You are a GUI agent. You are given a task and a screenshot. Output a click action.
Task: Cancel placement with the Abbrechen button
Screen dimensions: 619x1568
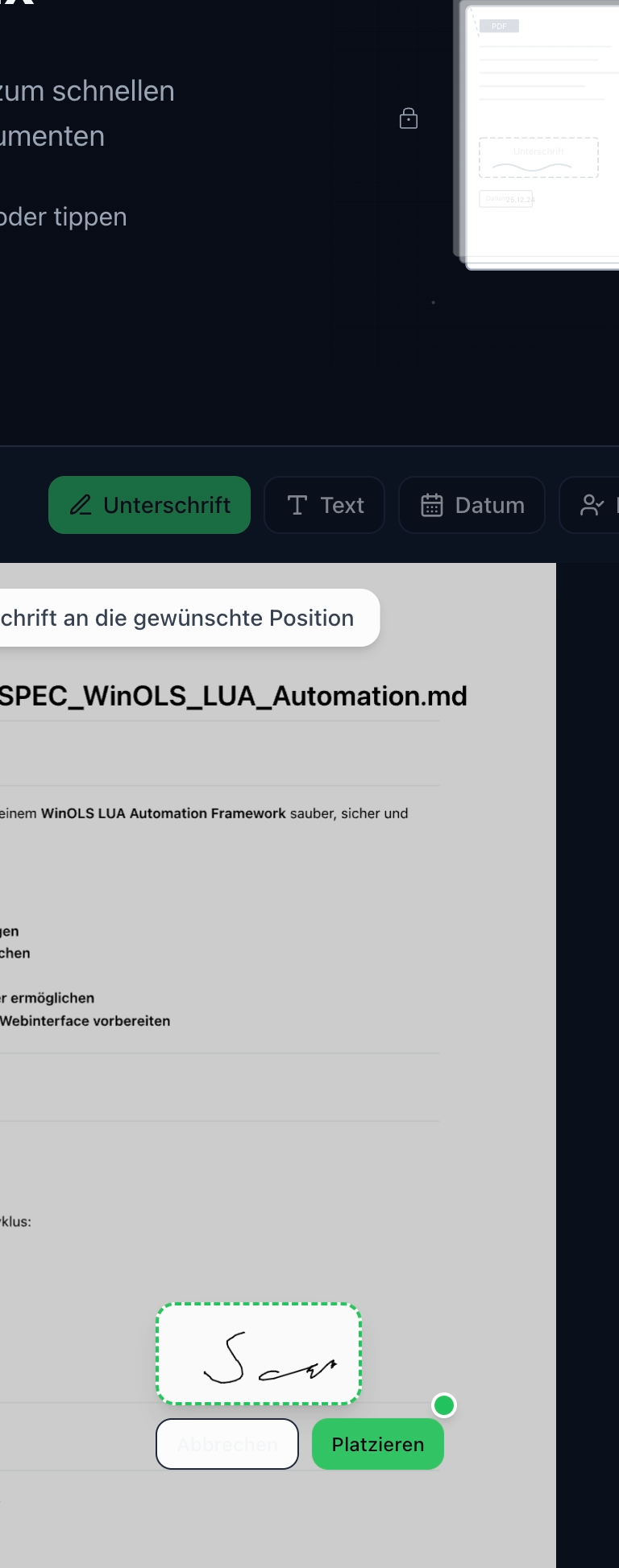click(227, 1444)
